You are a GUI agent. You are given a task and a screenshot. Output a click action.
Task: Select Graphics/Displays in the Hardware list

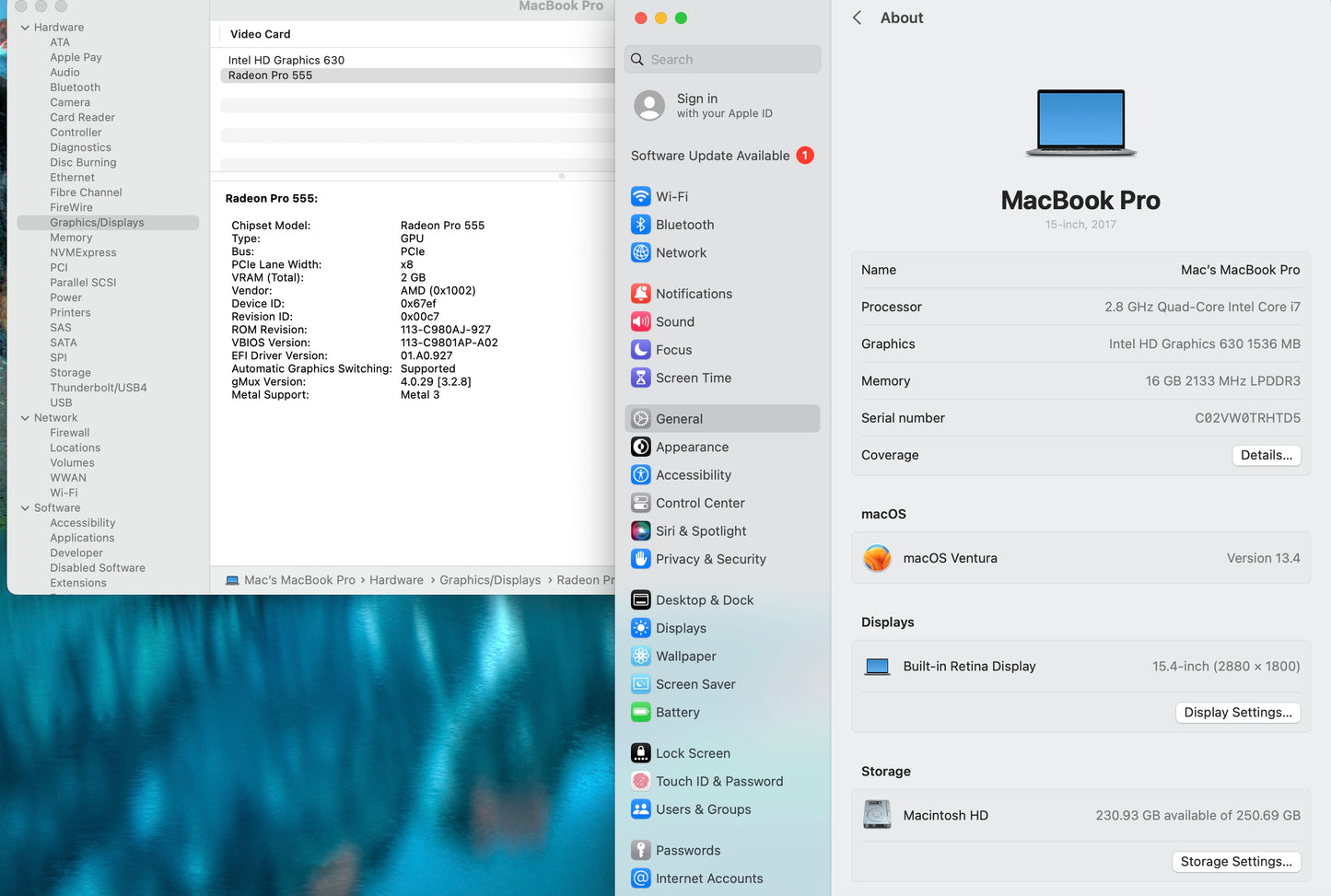tap(99, 222)
